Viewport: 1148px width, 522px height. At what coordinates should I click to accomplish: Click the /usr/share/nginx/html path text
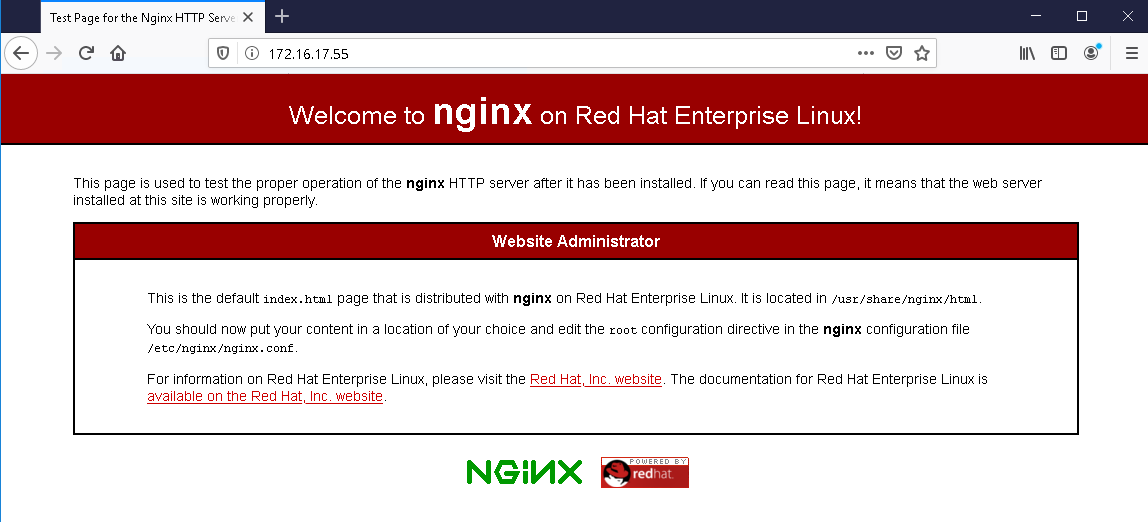coord(905,299)
